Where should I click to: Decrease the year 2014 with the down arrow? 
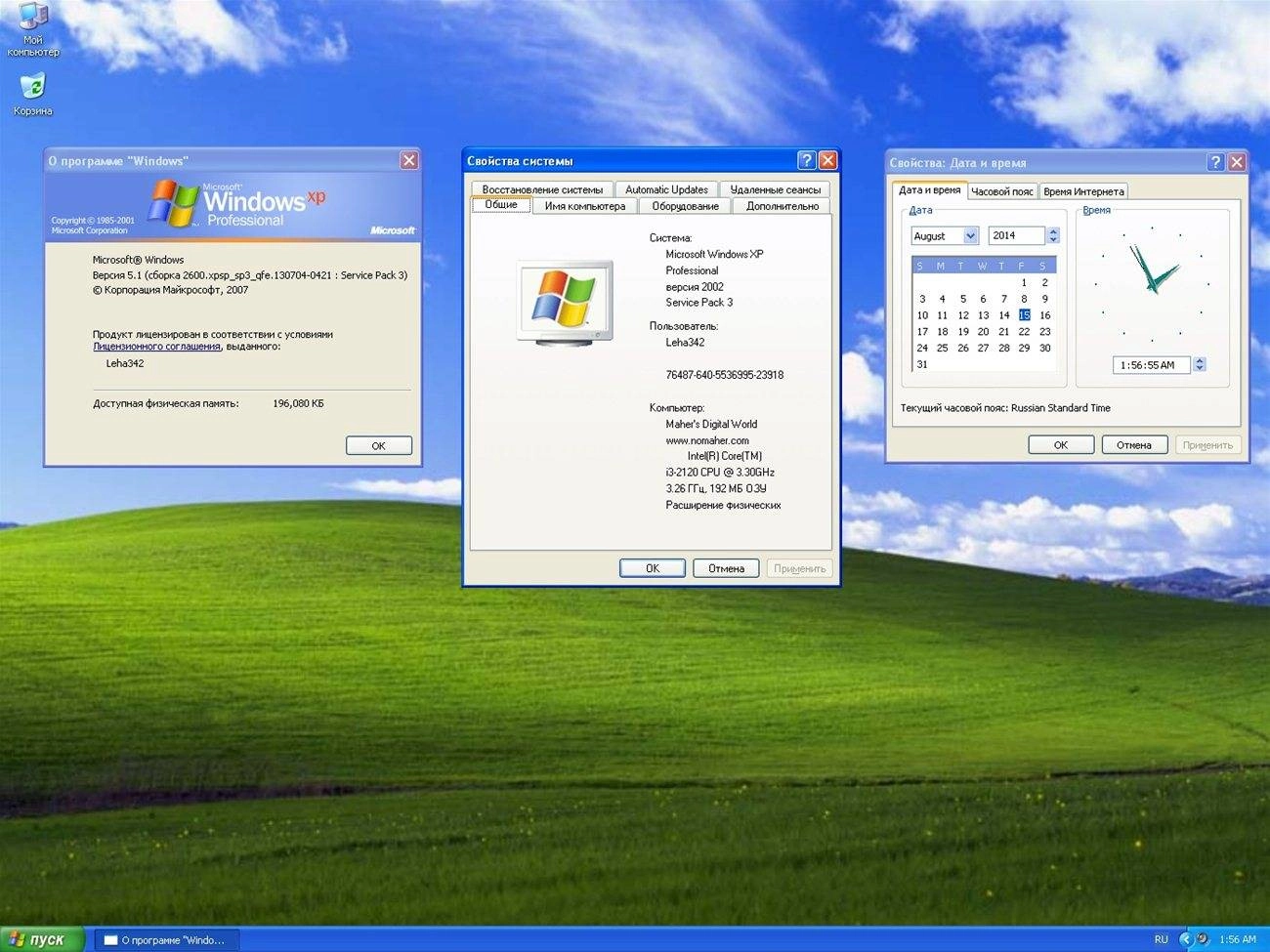[1053, 239]
